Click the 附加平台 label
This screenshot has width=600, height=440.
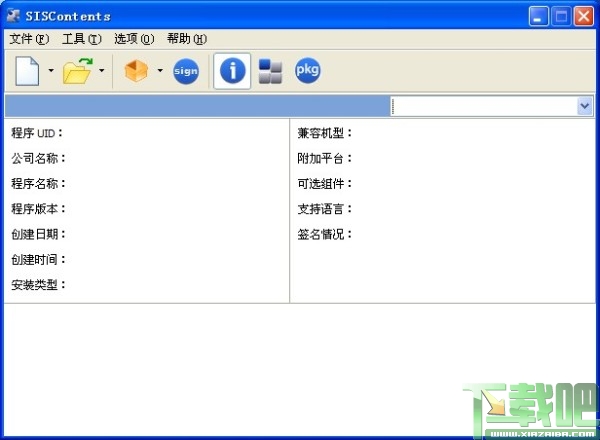tap(324, 158)
